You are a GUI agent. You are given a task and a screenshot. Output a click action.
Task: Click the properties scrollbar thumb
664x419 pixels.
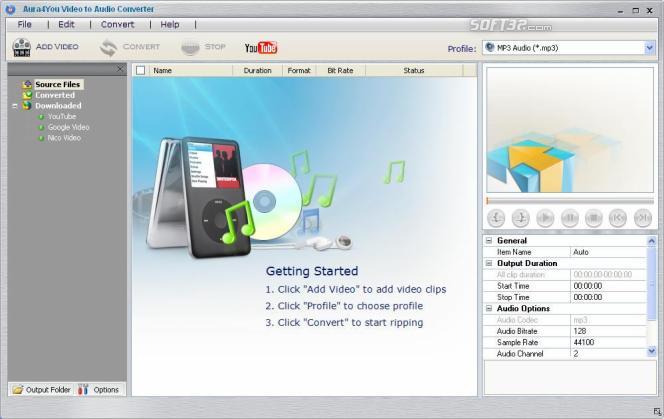tap(651, 284)
